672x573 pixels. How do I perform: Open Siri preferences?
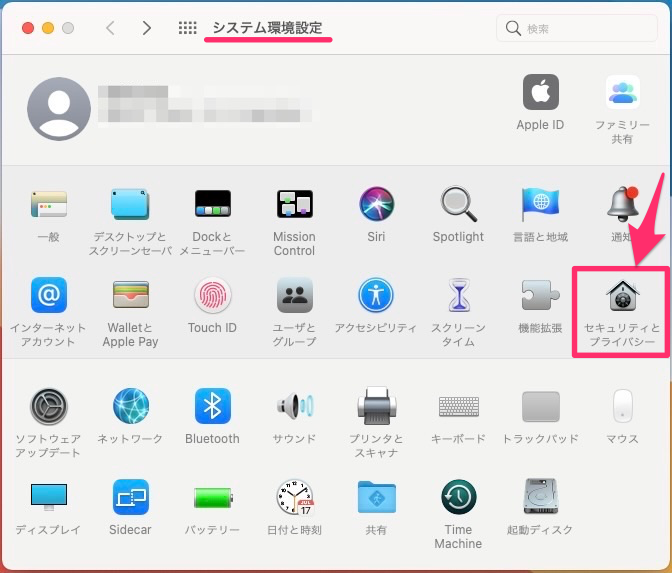[x=376, y=205]
